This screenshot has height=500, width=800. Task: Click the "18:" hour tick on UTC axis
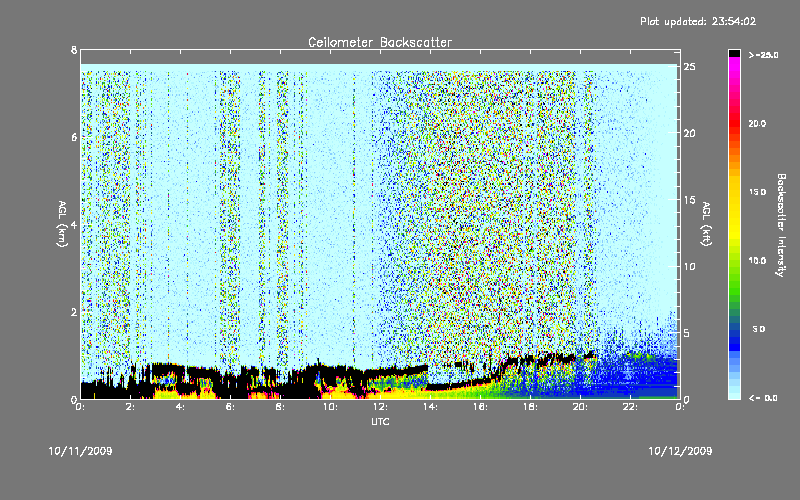530,407
